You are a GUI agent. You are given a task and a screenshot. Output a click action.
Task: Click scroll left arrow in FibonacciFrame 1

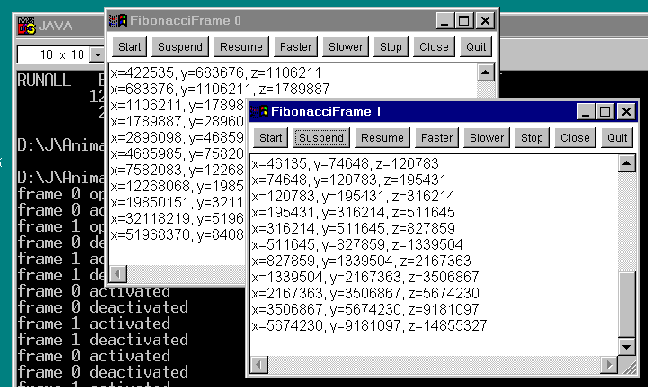(259, 365)
